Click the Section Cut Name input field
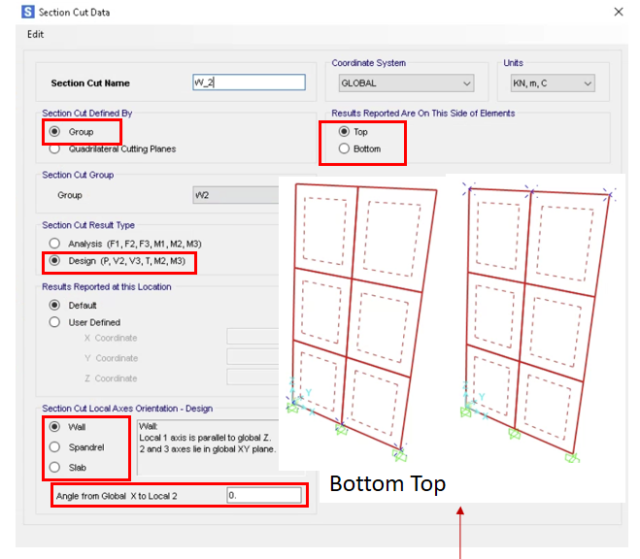Image resolution: width=640 pixels, height=559 pixels. coord(247,82)
